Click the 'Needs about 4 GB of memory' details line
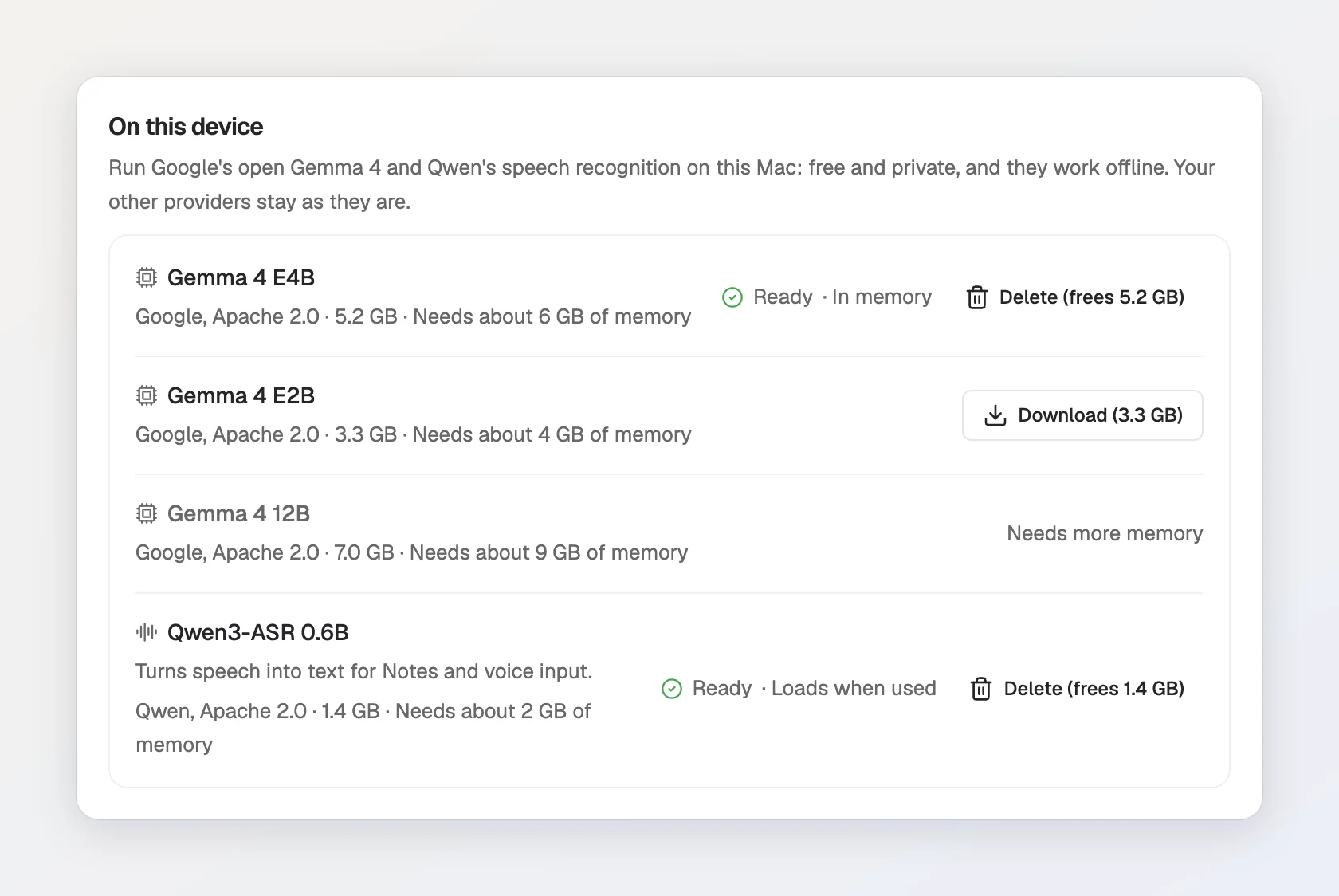Viewport: 1339px width, 896px height. pyautogui.click(x=413, y=434)
